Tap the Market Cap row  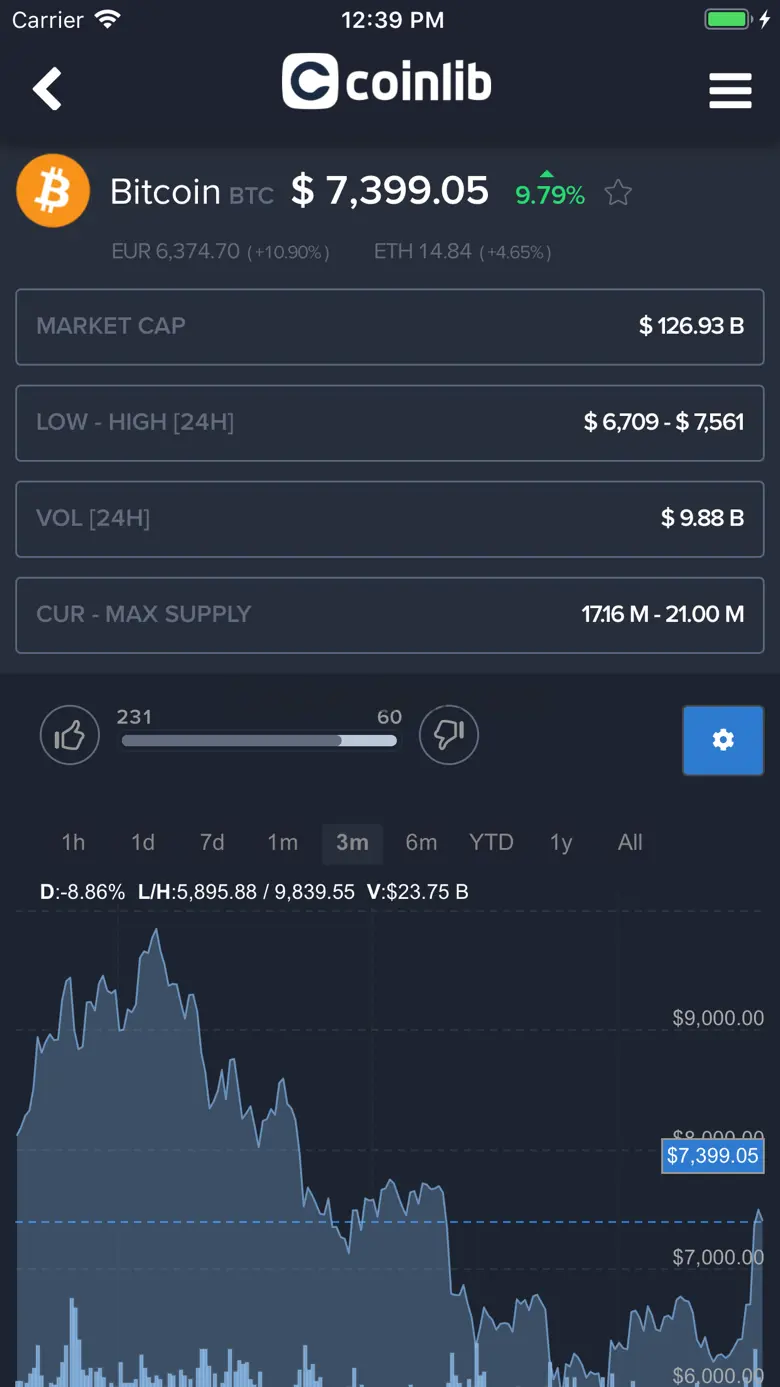(390, 326)
